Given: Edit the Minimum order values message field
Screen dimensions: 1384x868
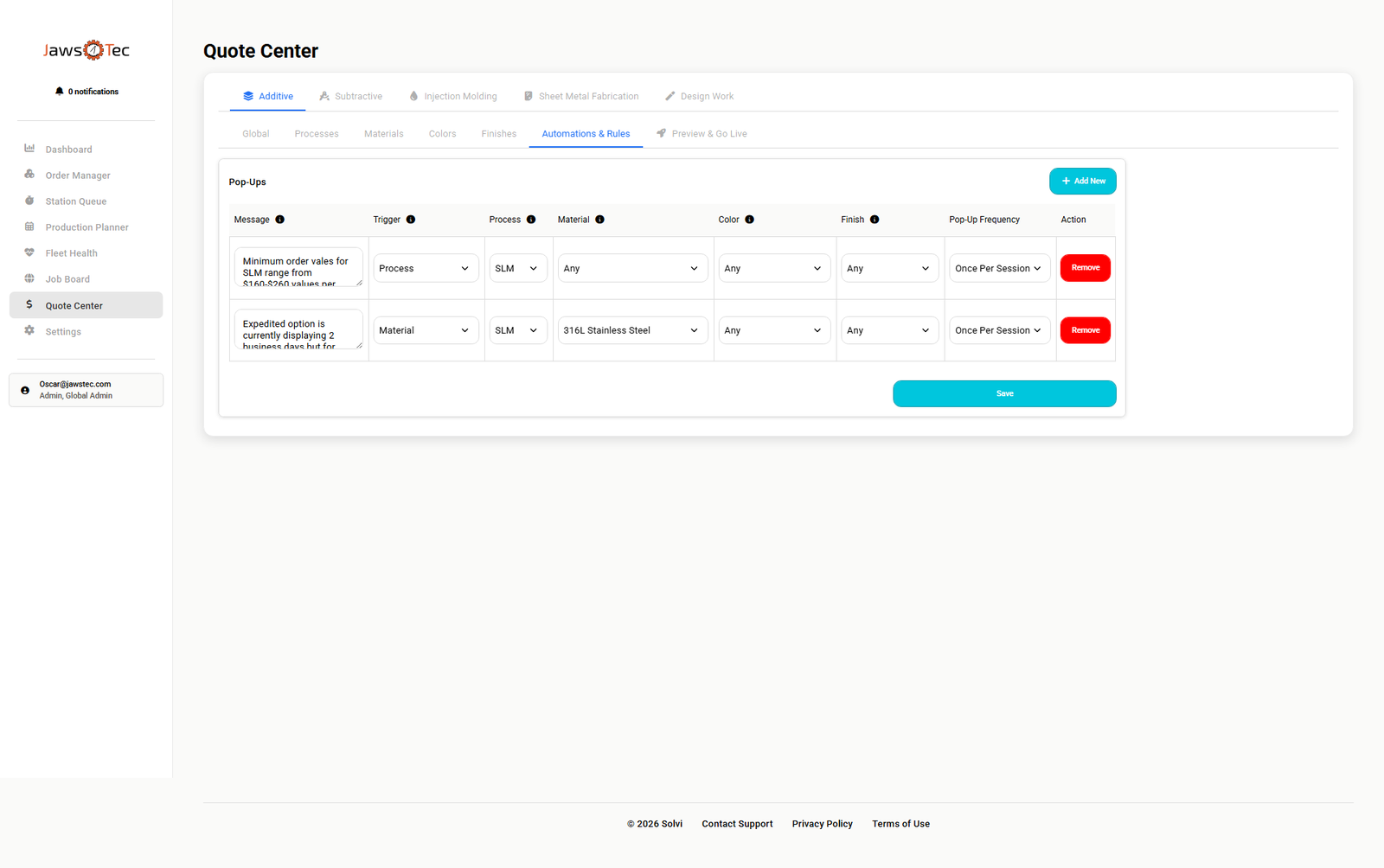Looking at the screenshot, I should tap(298, 267).
